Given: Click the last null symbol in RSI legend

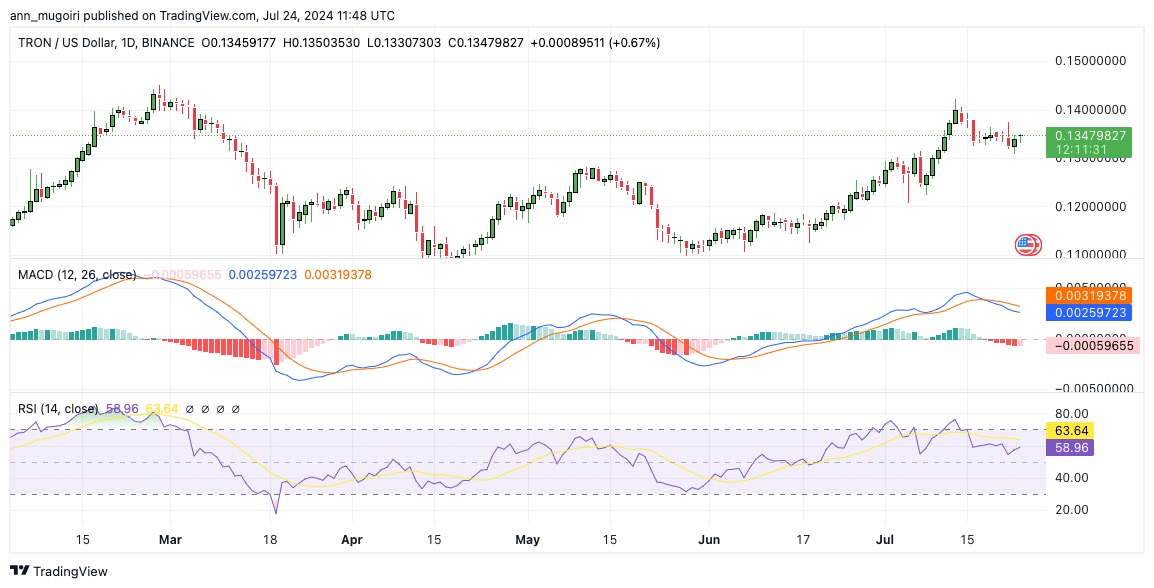Looking at the screenshot, I should (x=236, y=408).
